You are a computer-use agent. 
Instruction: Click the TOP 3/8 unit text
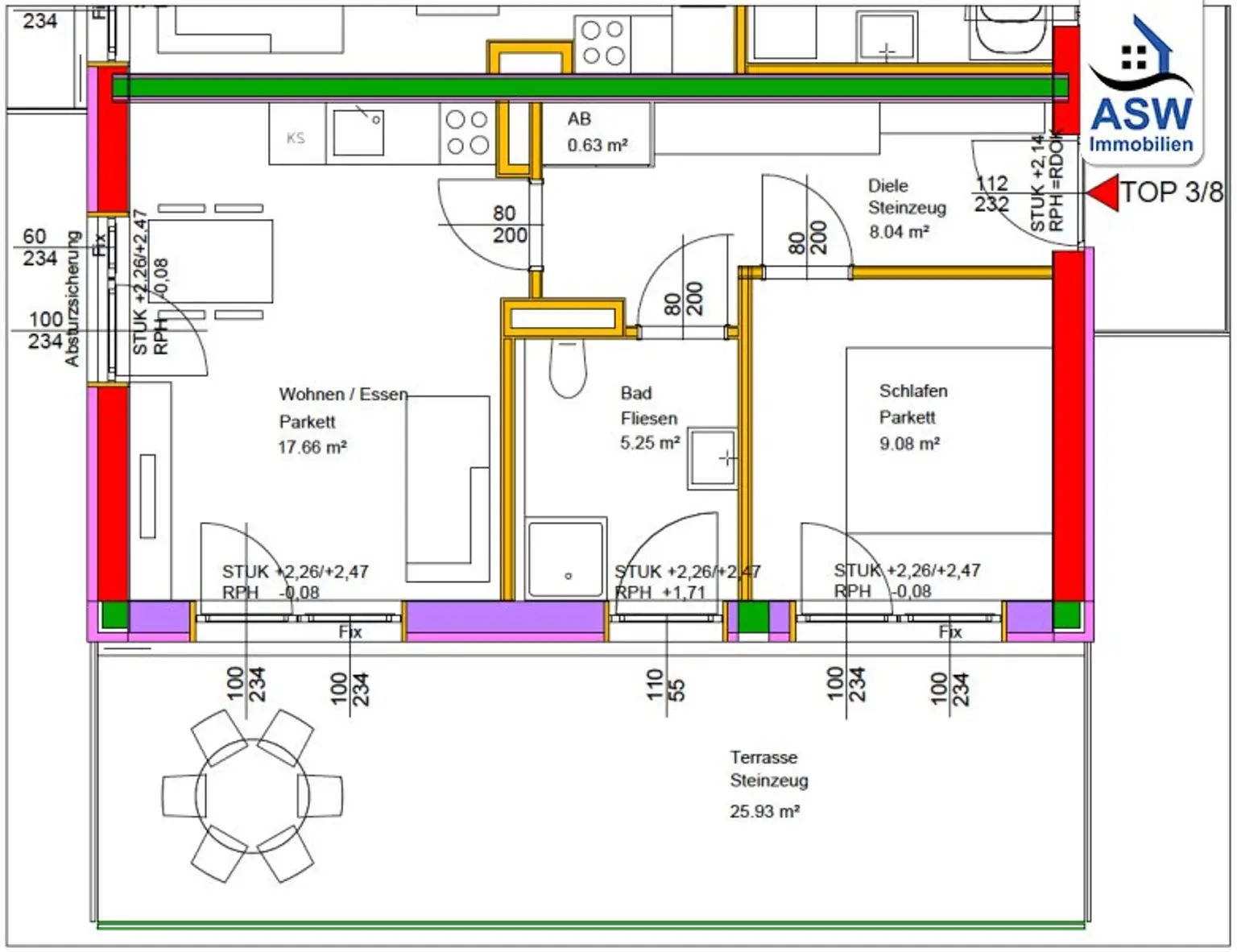(x=1172, y=192)
